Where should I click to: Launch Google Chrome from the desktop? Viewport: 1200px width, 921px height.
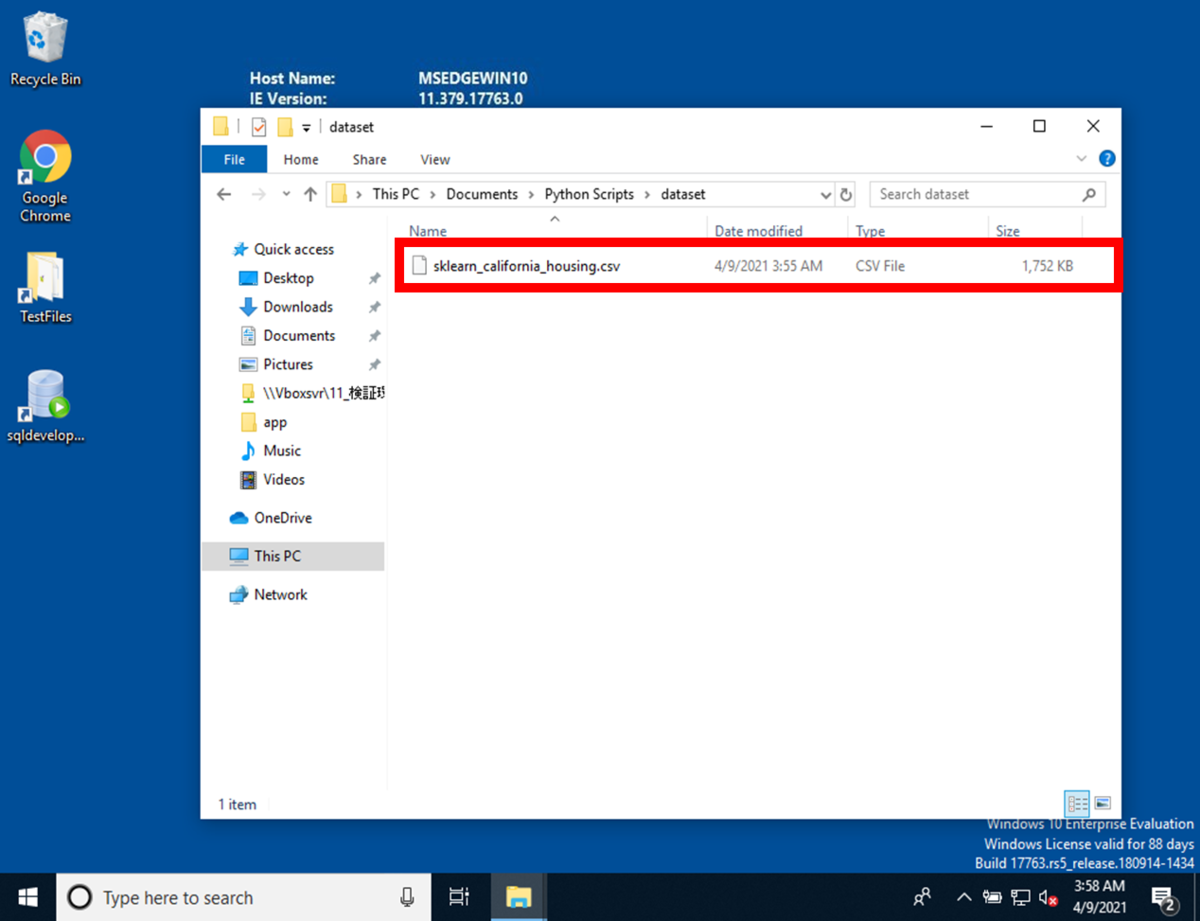click(x=45, y=176)
